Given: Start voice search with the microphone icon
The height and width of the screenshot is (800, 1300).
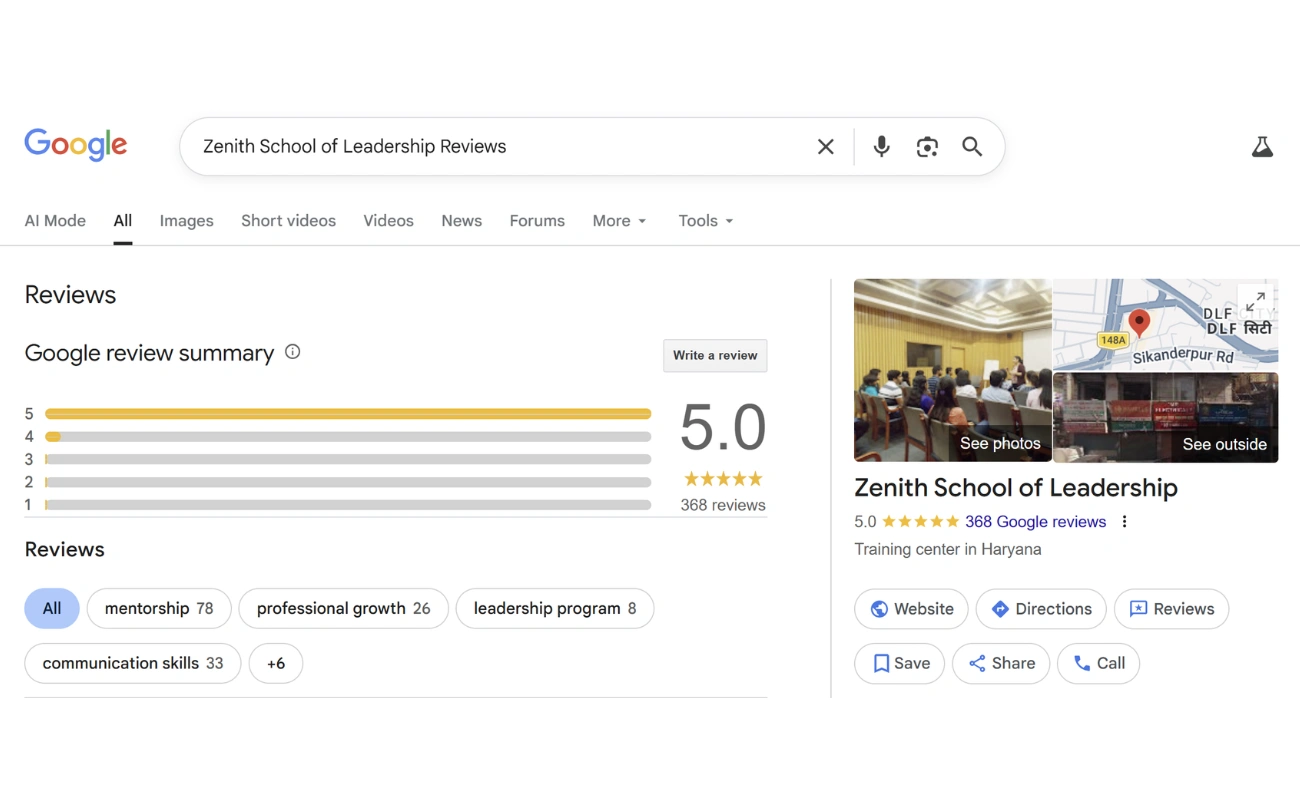Looking at the screenshot, I should [881, 147].
